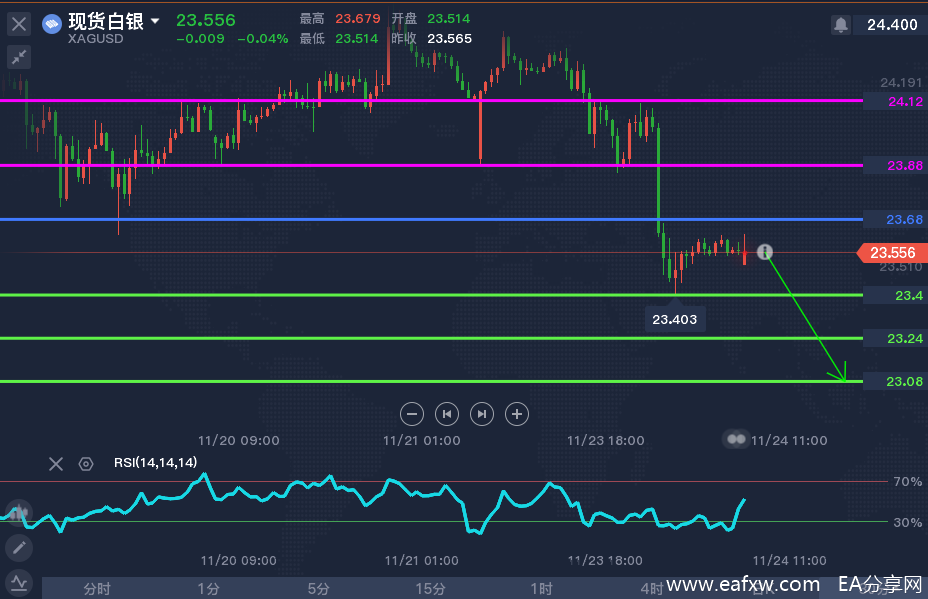
Task: Select the 15分 timeframe tab
Action: pyautogui.click(x=430, y=587)
